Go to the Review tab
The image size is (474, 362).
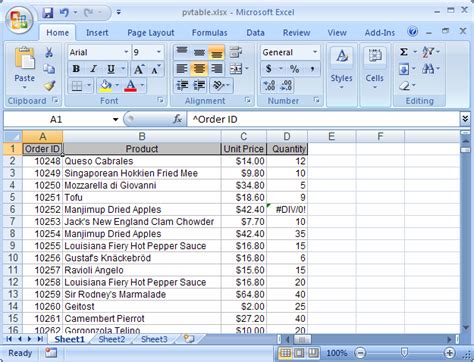296,33
